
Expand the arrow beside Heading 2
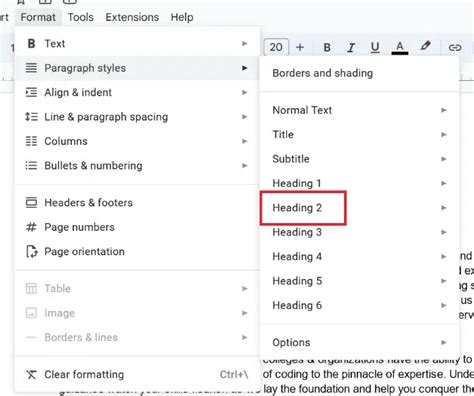point(444,208)
